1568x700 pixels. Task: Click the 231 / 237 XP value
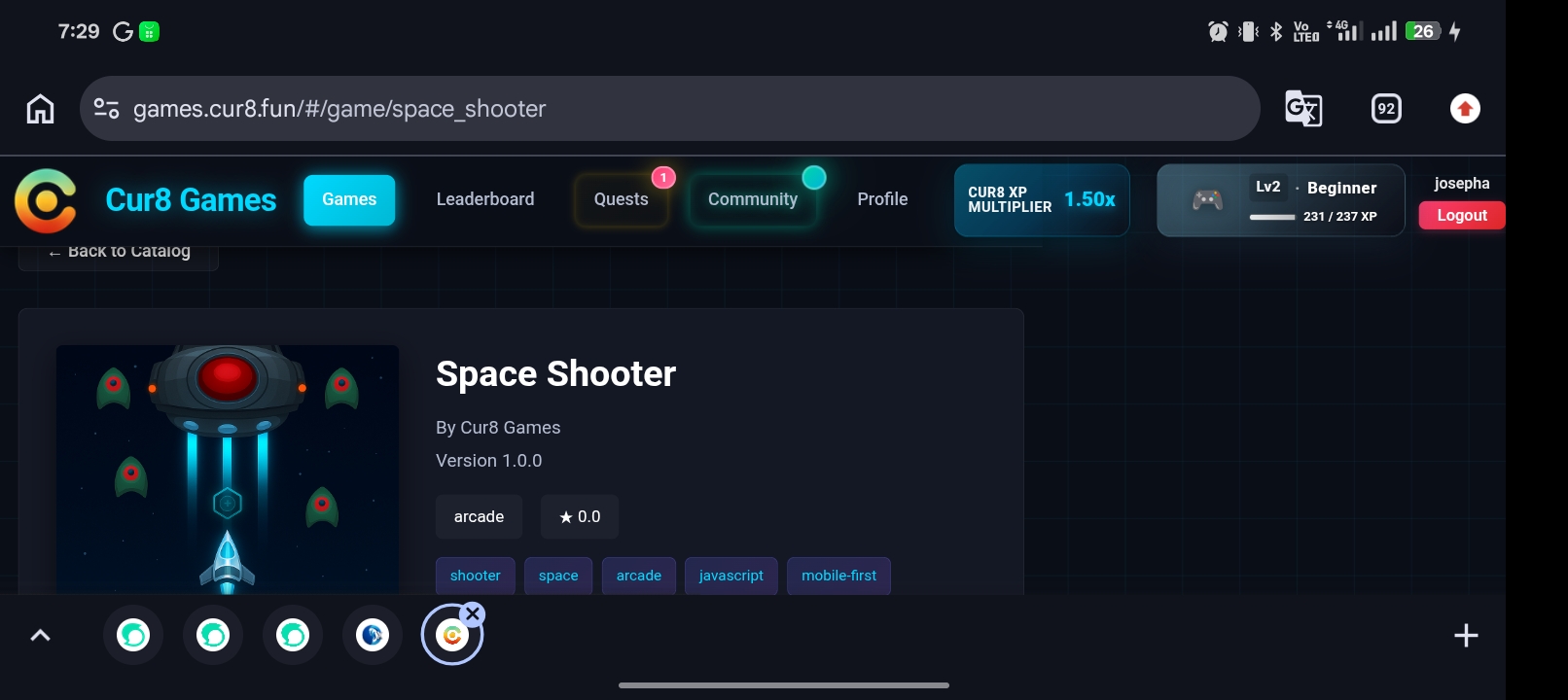(1340, 217)
